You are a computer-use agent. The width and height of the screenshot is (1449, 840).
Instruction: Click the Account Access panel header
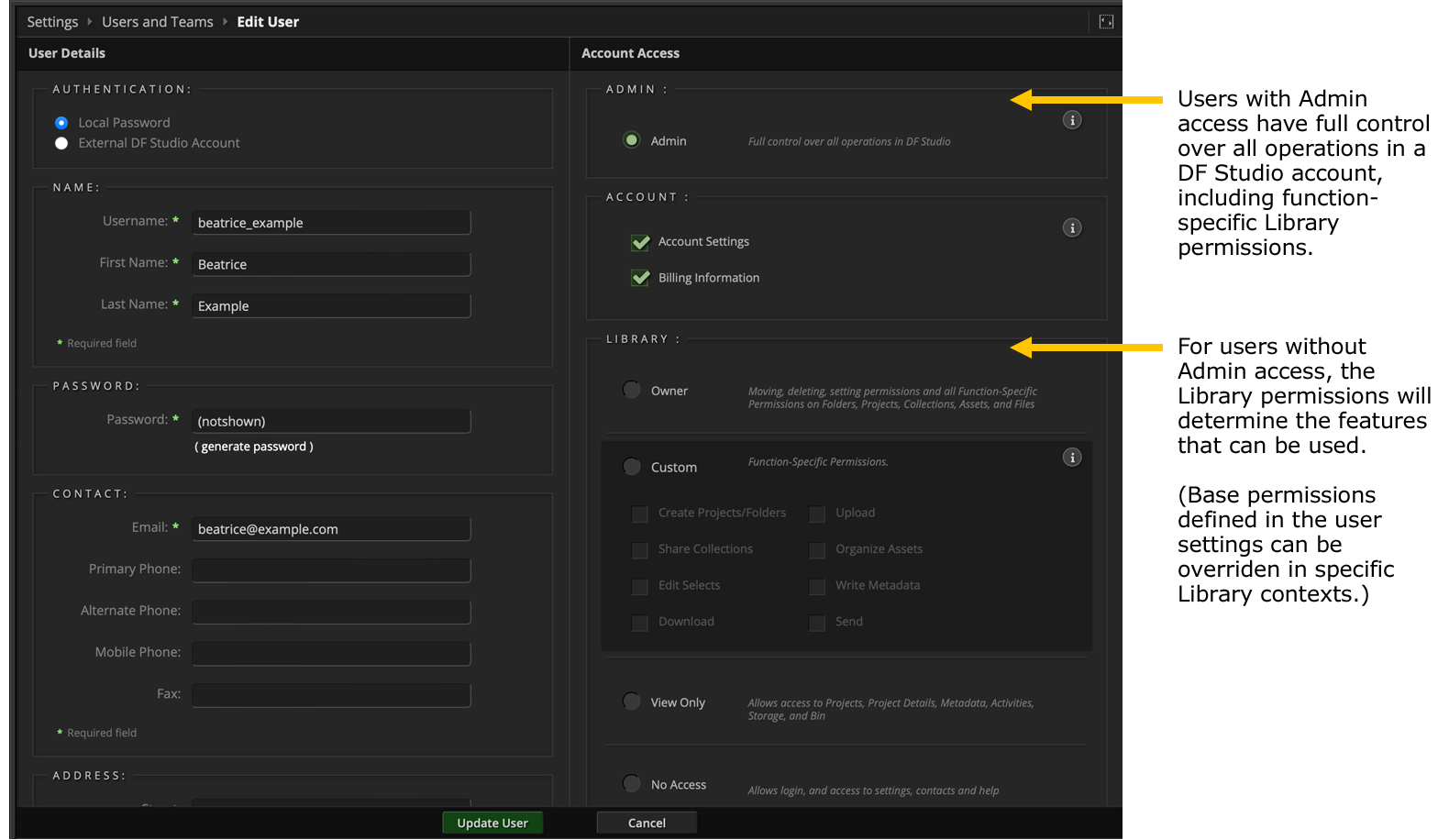point(630,53)
